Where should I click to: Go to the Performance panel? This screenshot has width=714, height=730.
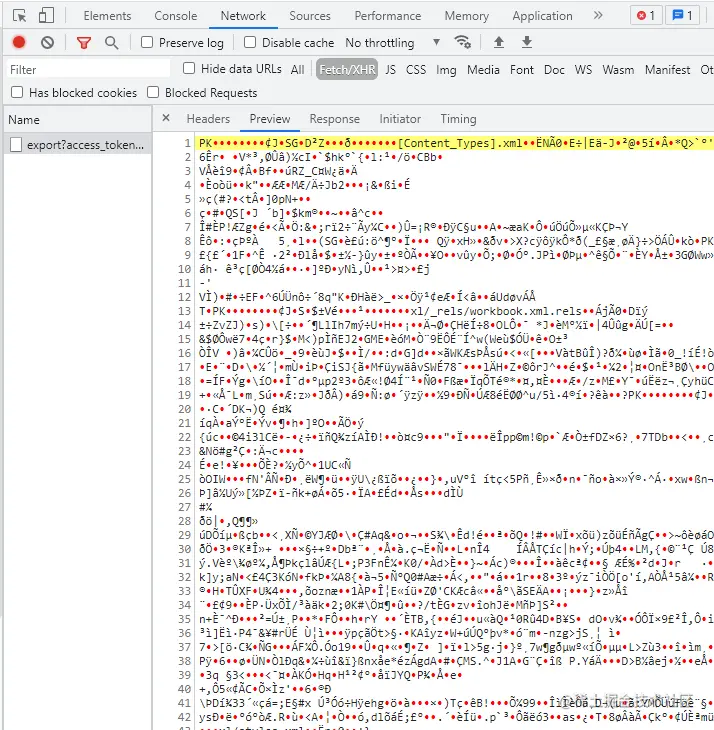pos(388,16)
